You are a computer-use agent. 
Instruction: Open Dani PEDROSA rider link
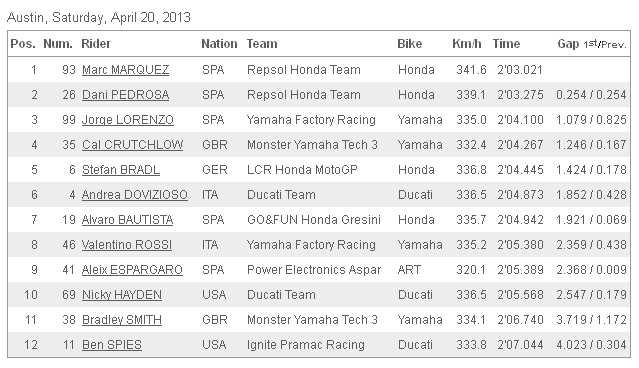[x=126, y=95]
